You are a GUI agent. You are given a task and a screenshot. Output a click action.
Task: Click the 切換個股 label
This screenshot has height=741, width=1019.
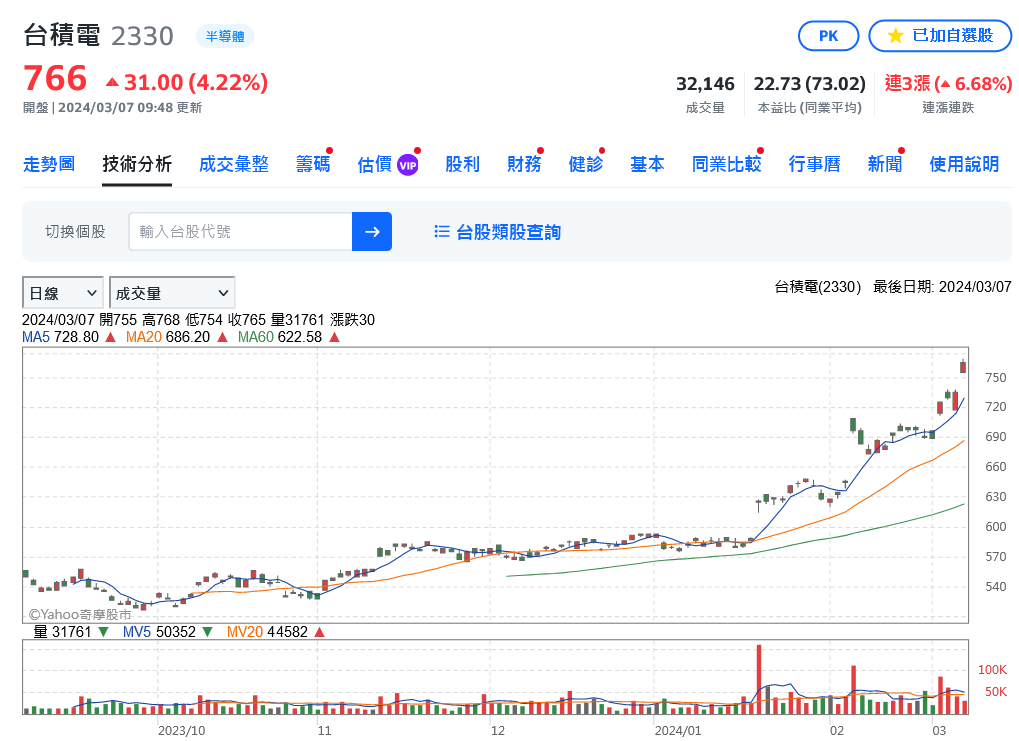[x=75, y=231]
